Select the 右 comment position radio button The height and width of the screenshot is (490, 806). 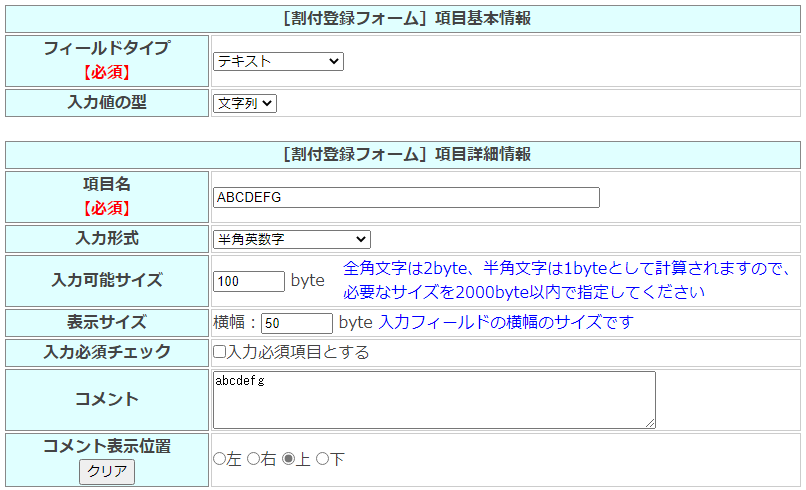tap(254, 459)
